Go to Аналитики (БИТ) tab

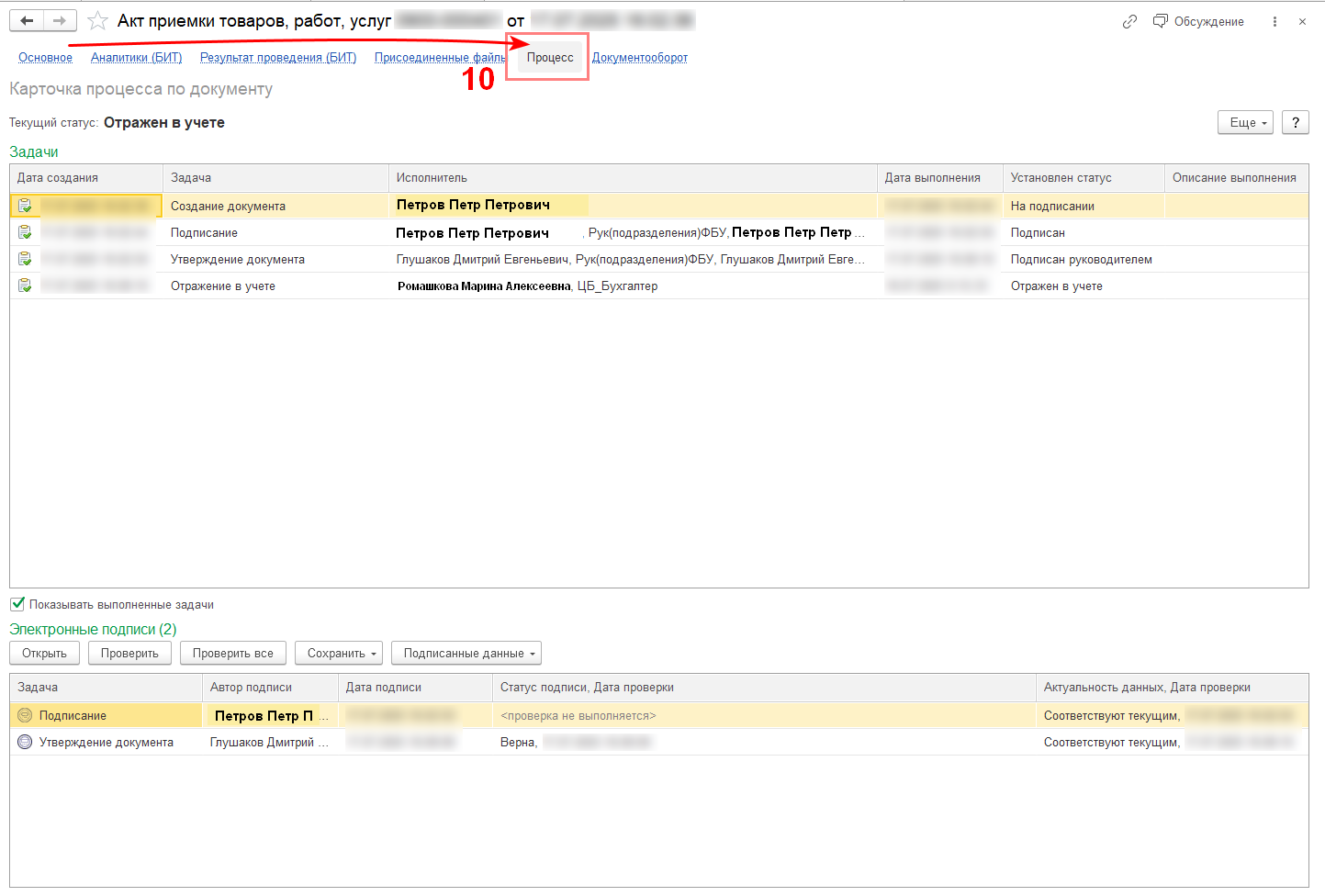click(136, 58)
